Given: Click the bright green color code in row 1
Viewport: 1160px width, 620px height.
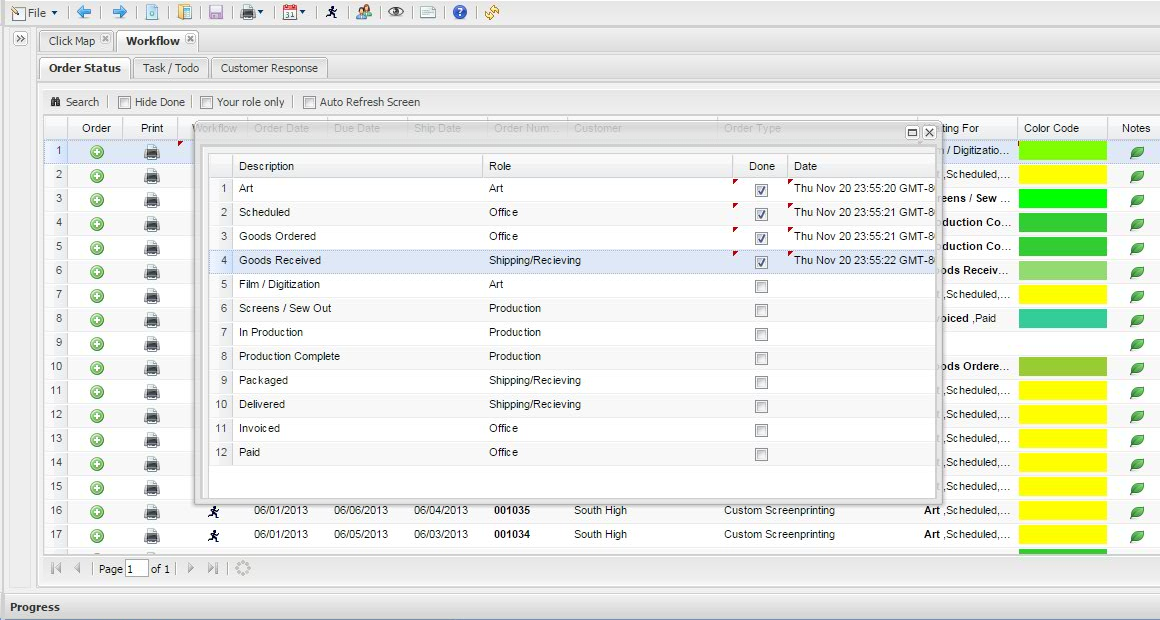Looking at the screenshot, I should 1062,151.
